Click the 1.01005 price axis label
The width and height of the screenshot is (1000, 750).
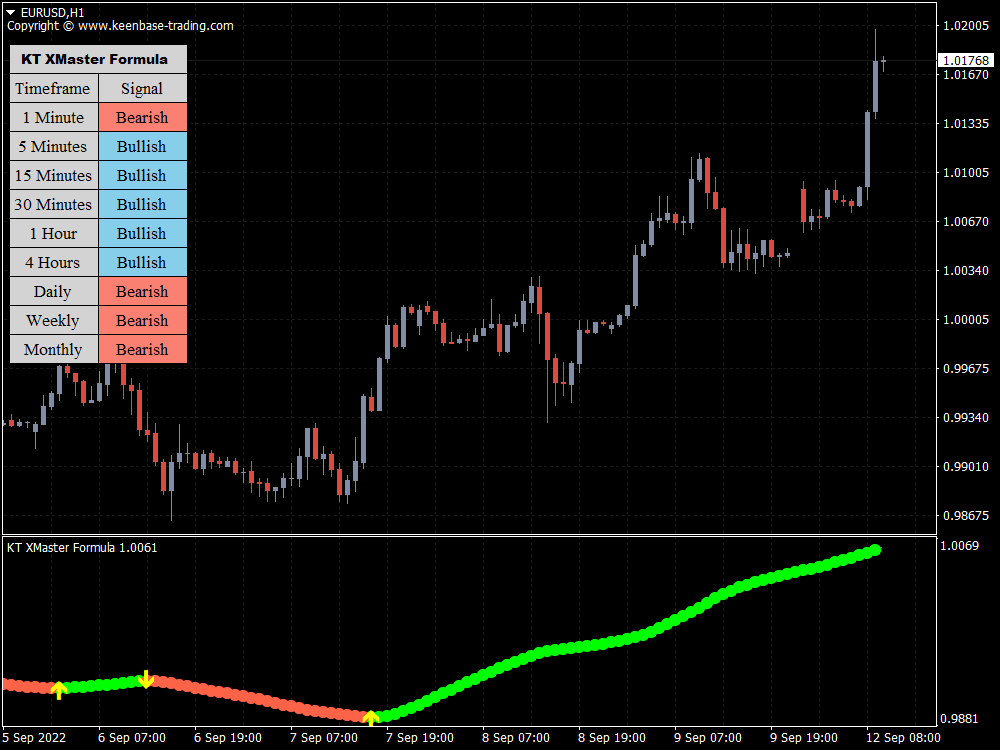pyautogui.click(x=966, y=173)
